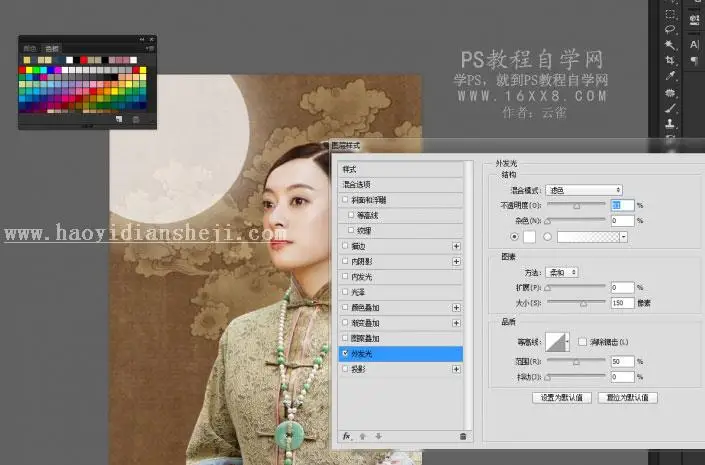Select the gradient radio button

547,237
